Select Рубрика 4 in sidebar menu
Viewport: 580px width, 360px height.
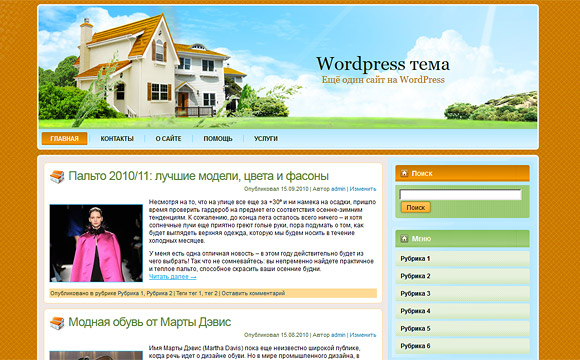(462, 311)
